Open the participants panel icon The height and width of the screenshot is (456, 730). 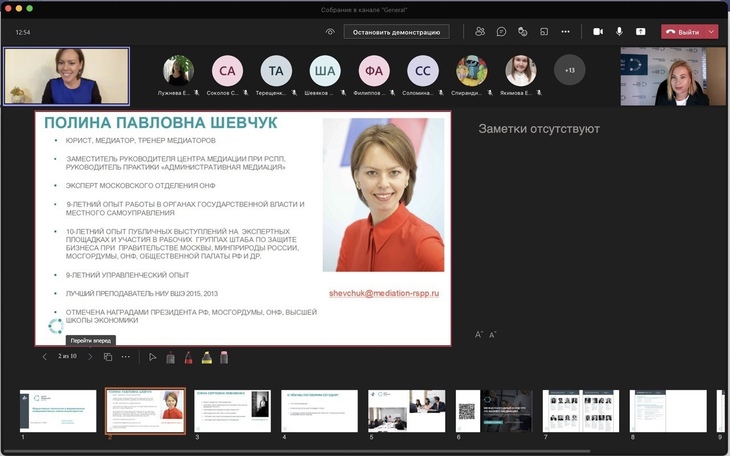(480, 32)
